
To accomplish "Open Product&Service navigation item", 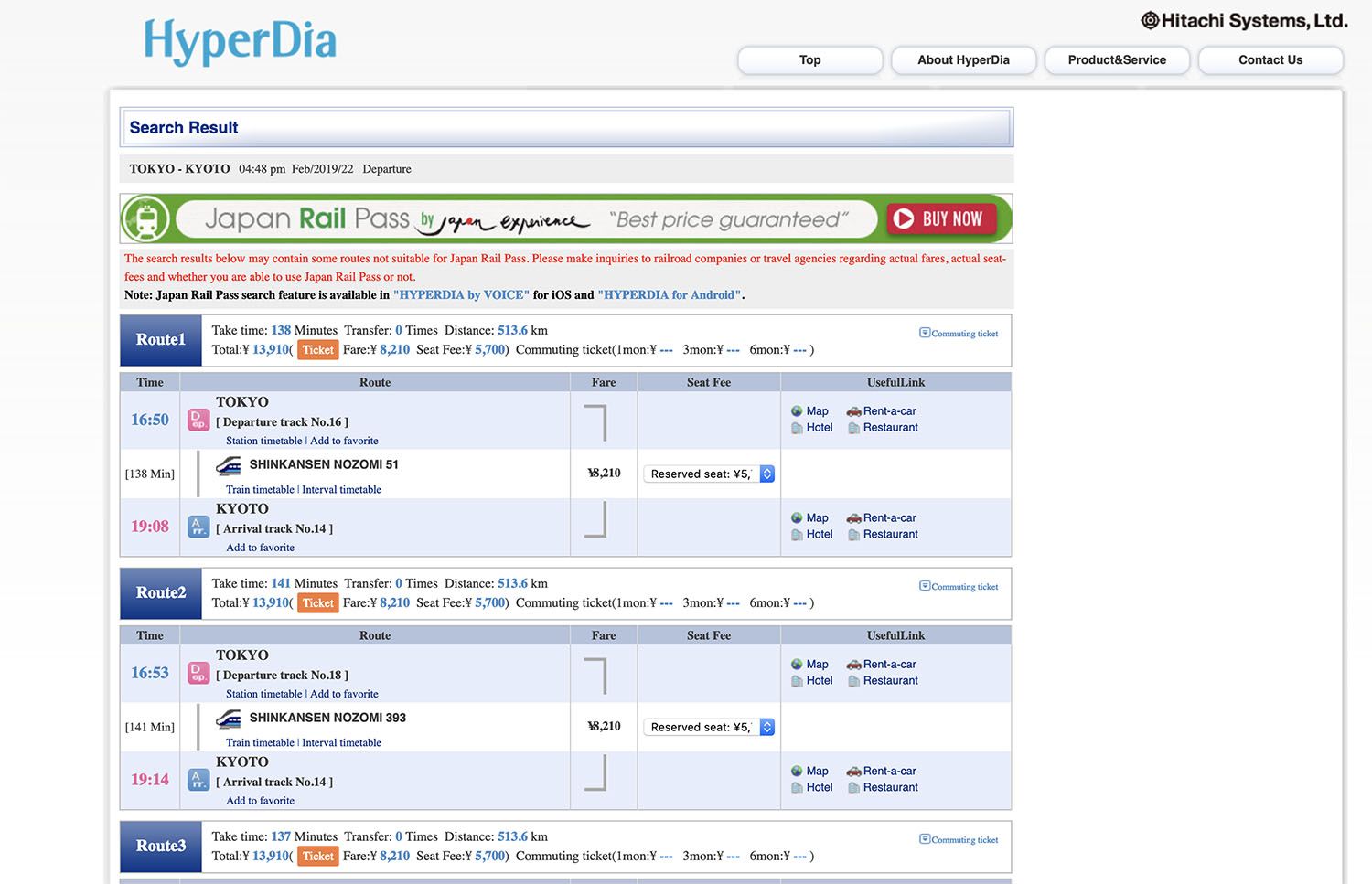I will tap(1117, 60).
